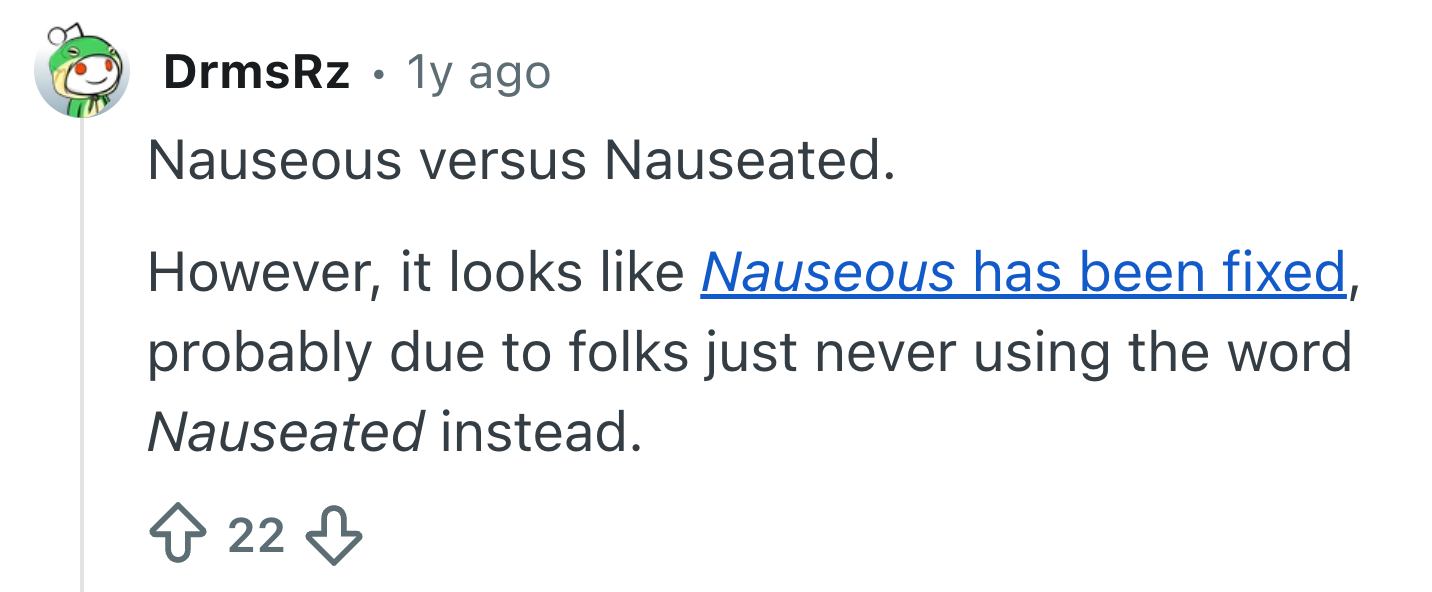Click the vote count showing 22
The image size is (1432, 592).
point(257,536)
